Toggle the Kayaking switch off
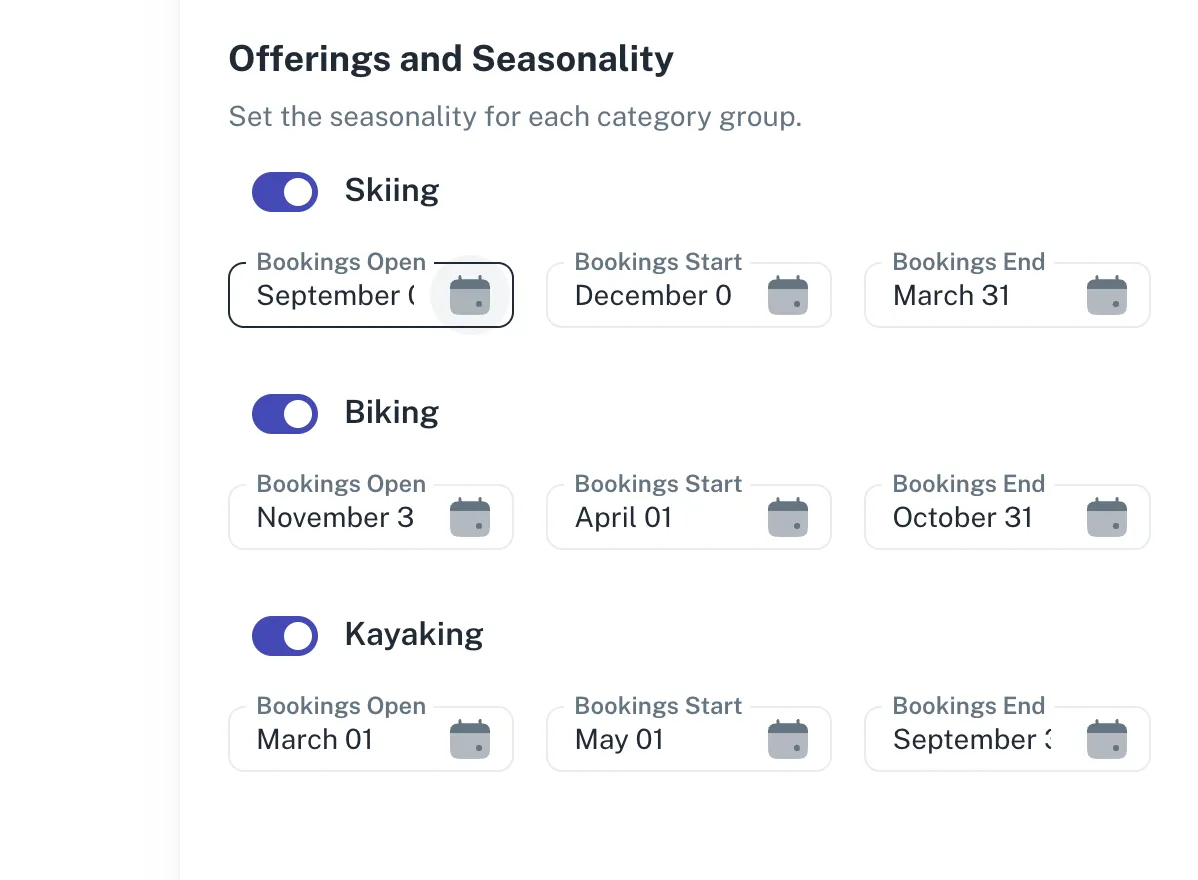 click(285, 636)
